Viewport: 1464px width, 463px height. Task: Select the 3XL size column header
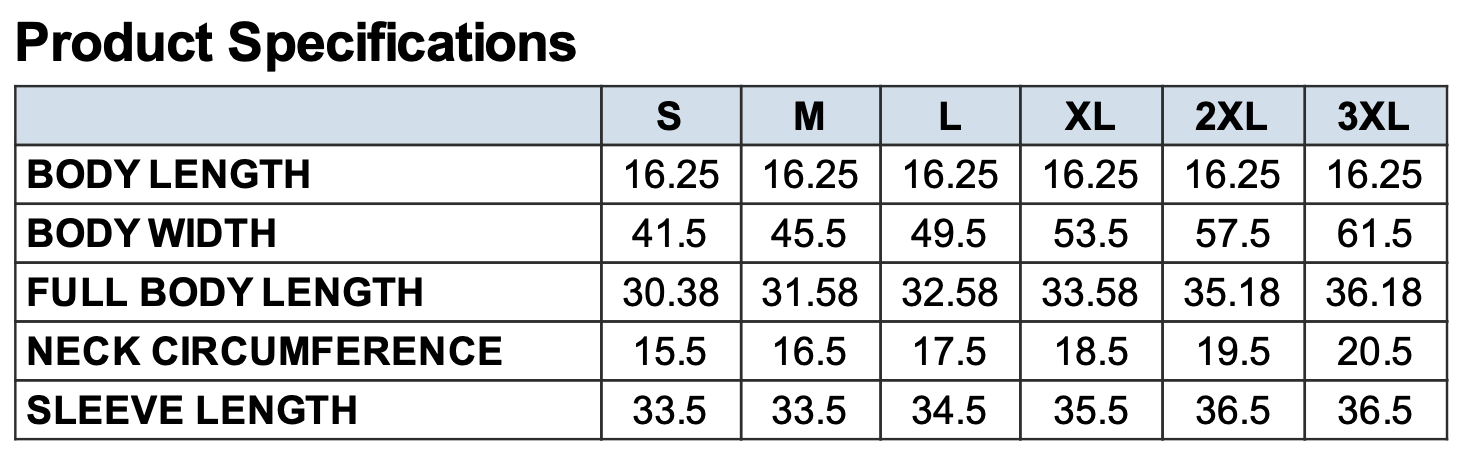pos(1373,117)
